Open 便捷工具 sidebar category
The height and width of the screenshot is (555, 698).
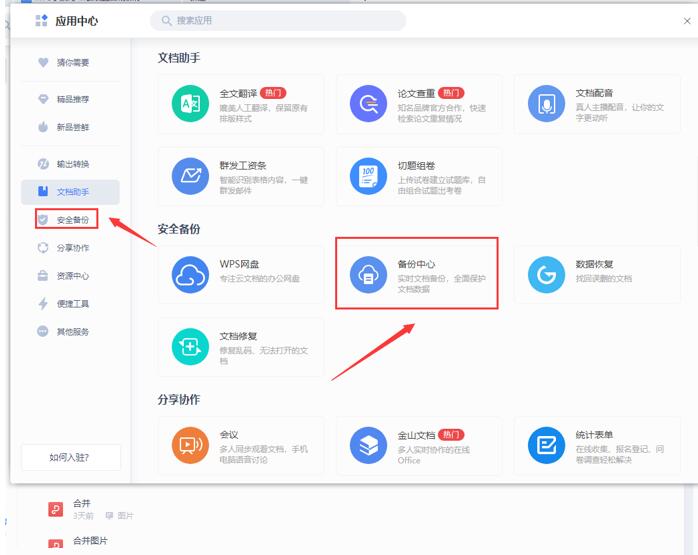click(x=70, y=304)
